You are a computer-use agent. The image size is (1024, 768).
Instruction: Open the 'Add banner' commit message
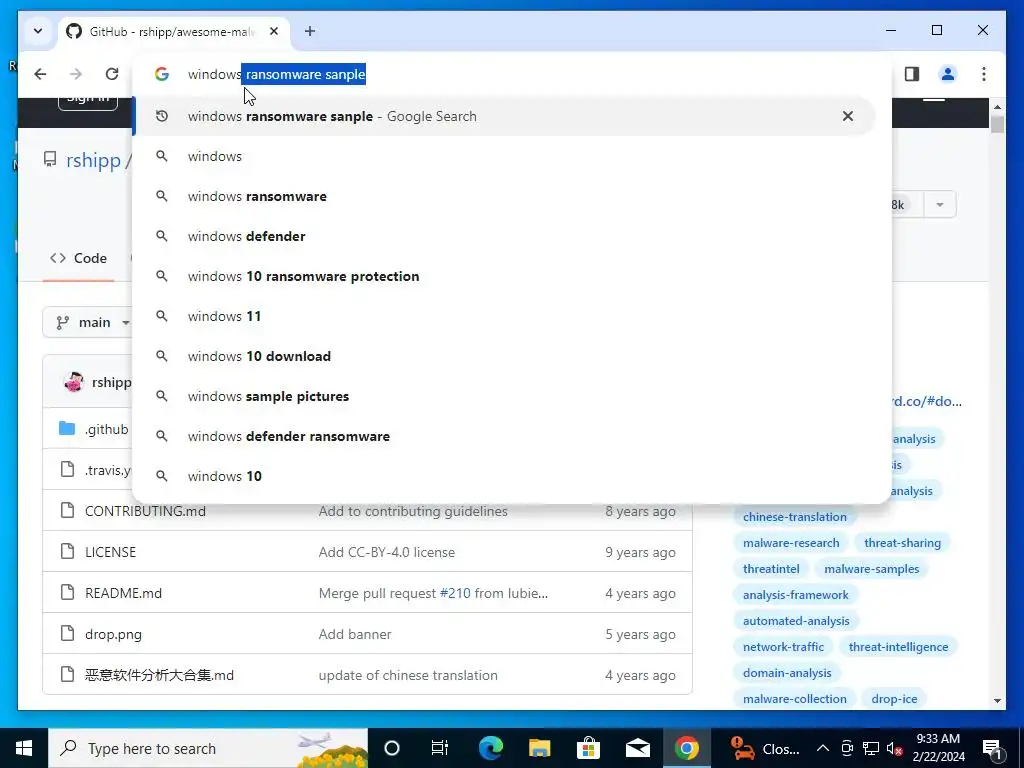click(355, 635)
